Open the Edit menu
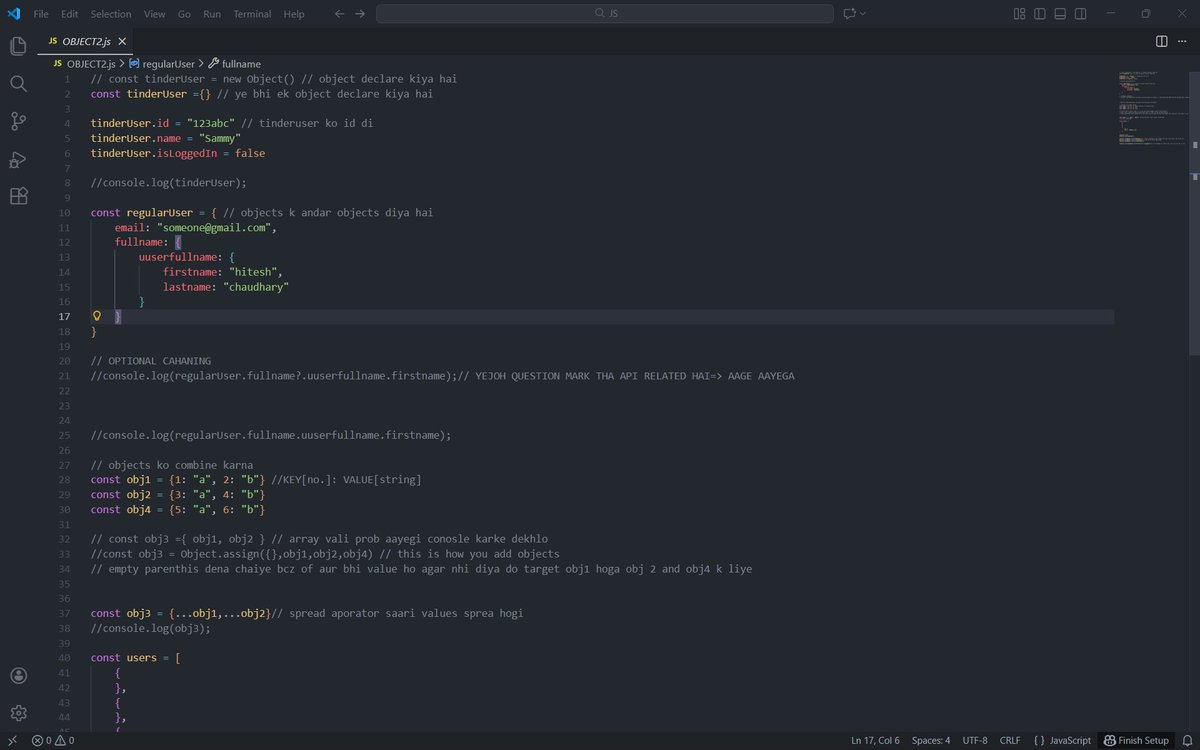Screen dimensions: 1200x750 click(x=69, y=14)
